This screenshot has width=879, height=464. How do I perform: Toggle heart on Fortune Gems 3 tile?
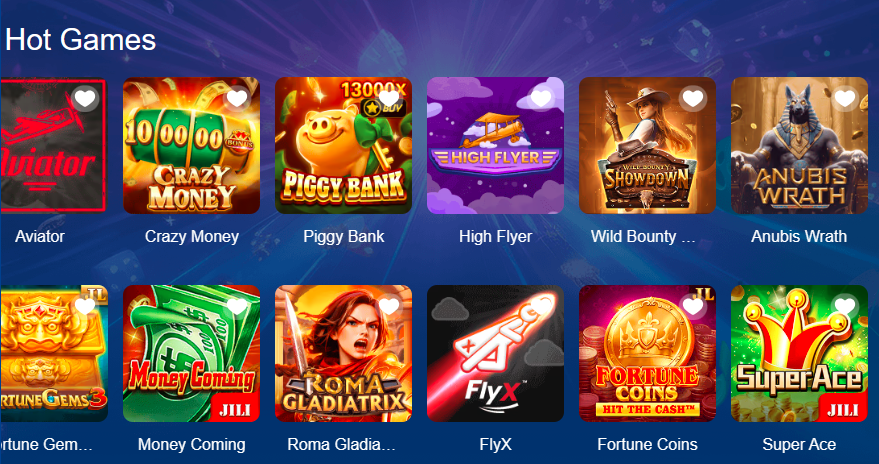85,307
